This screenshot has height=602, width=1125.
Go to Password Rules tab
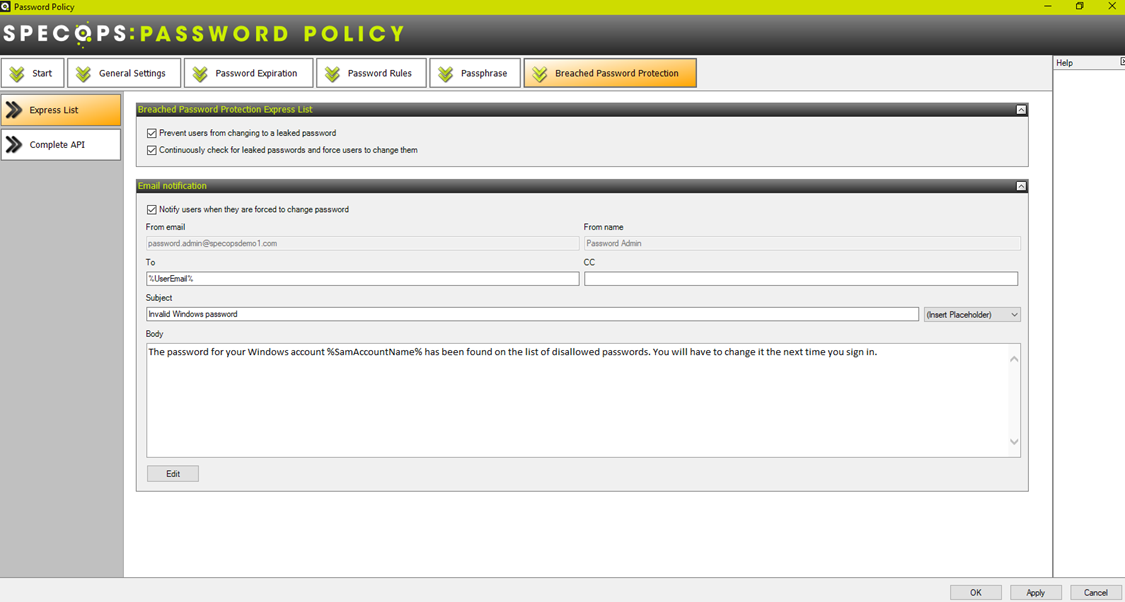coord(372,73)
